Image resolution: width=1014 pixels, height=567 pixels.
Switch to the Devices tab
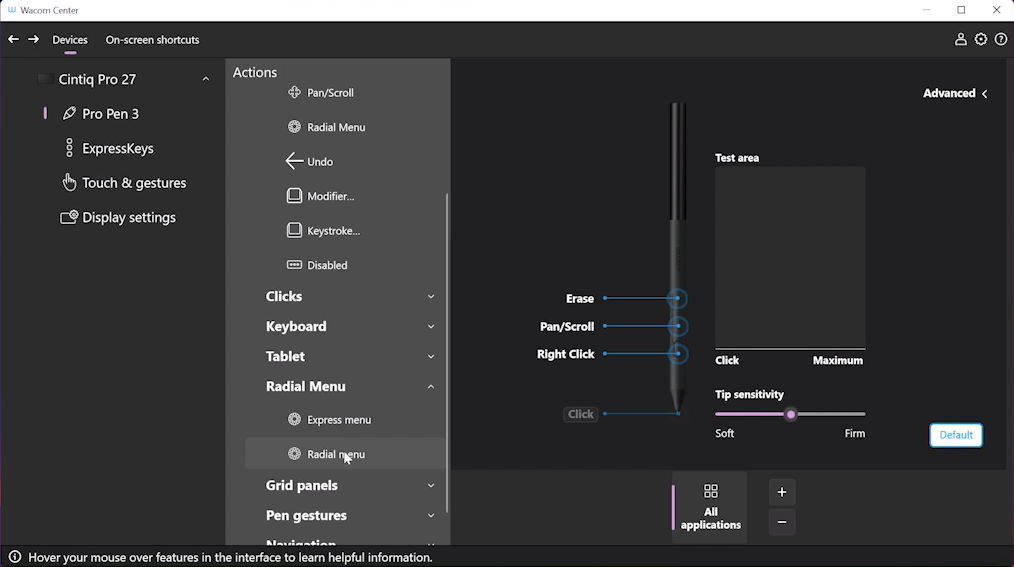(70, 39)
